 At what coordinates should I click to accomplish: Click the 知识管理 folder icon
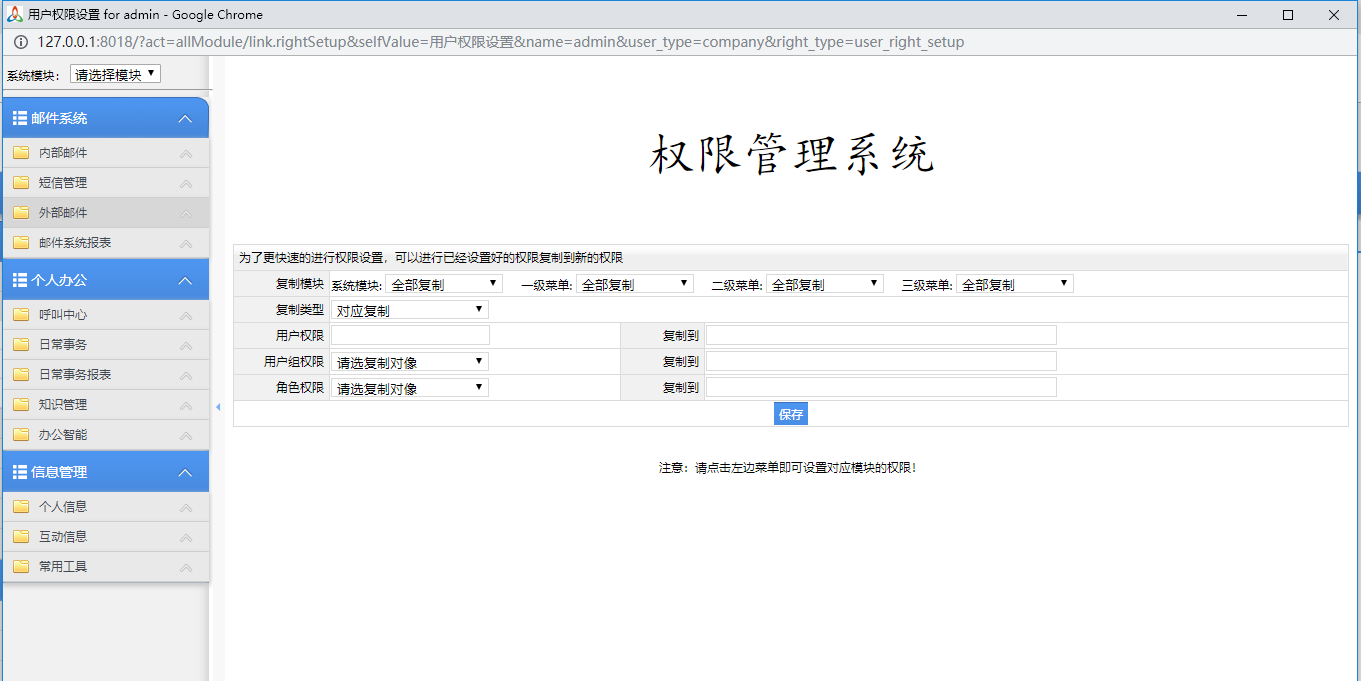click(22, 404)
